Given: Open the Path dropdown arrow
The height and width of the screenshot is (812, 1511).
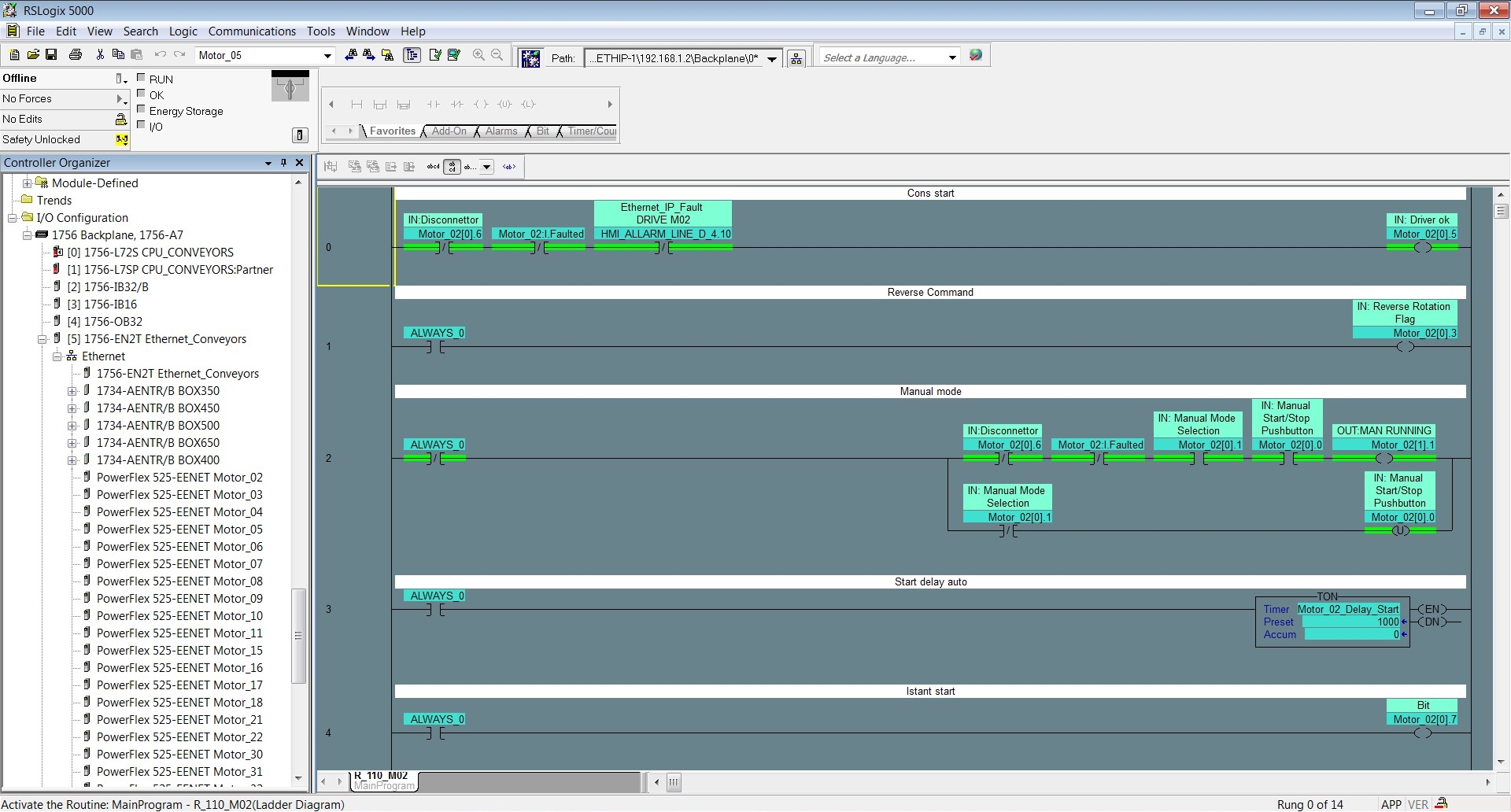Looking at the screenshot, I should click(772, 58).
